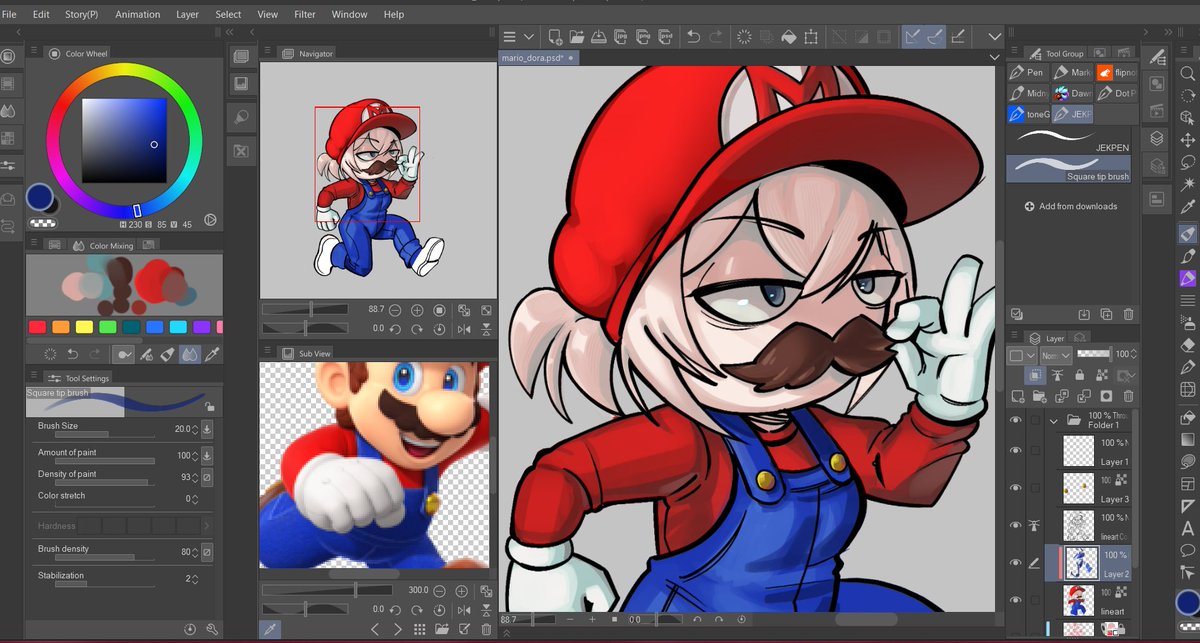Select the Pen sub tool group
1200x643 pixels.
pos(1027,72)
